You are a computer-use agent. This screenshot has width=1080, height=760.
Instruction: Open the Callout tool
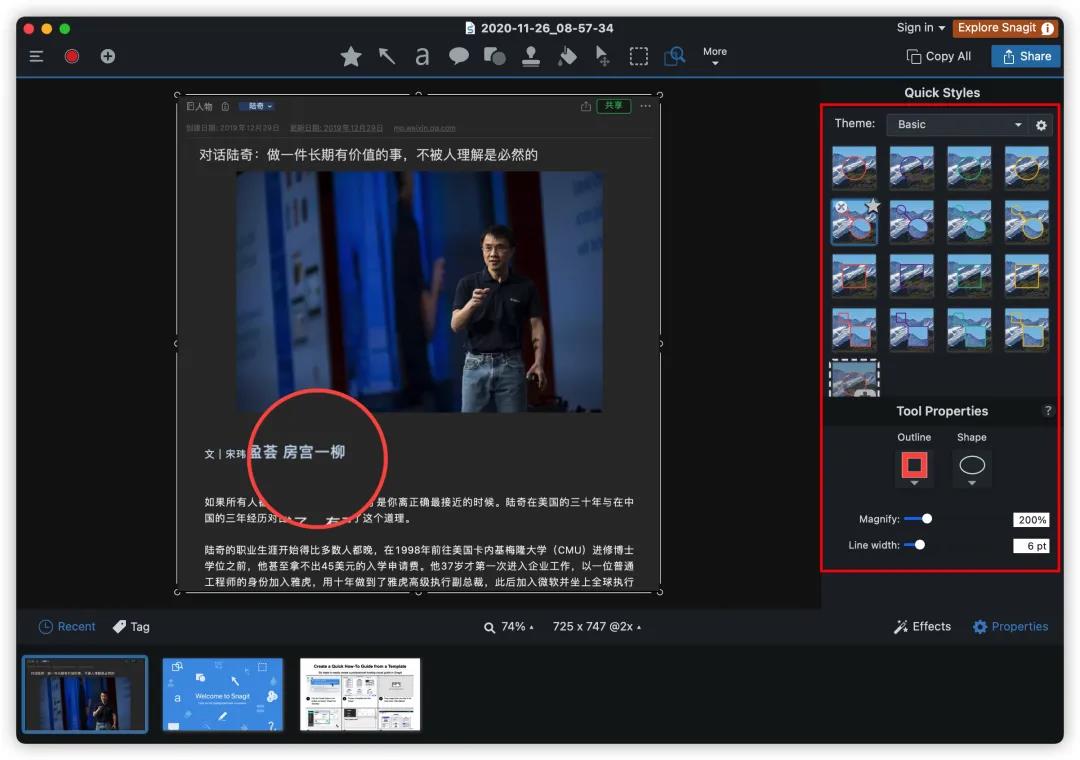coord(458,56)
